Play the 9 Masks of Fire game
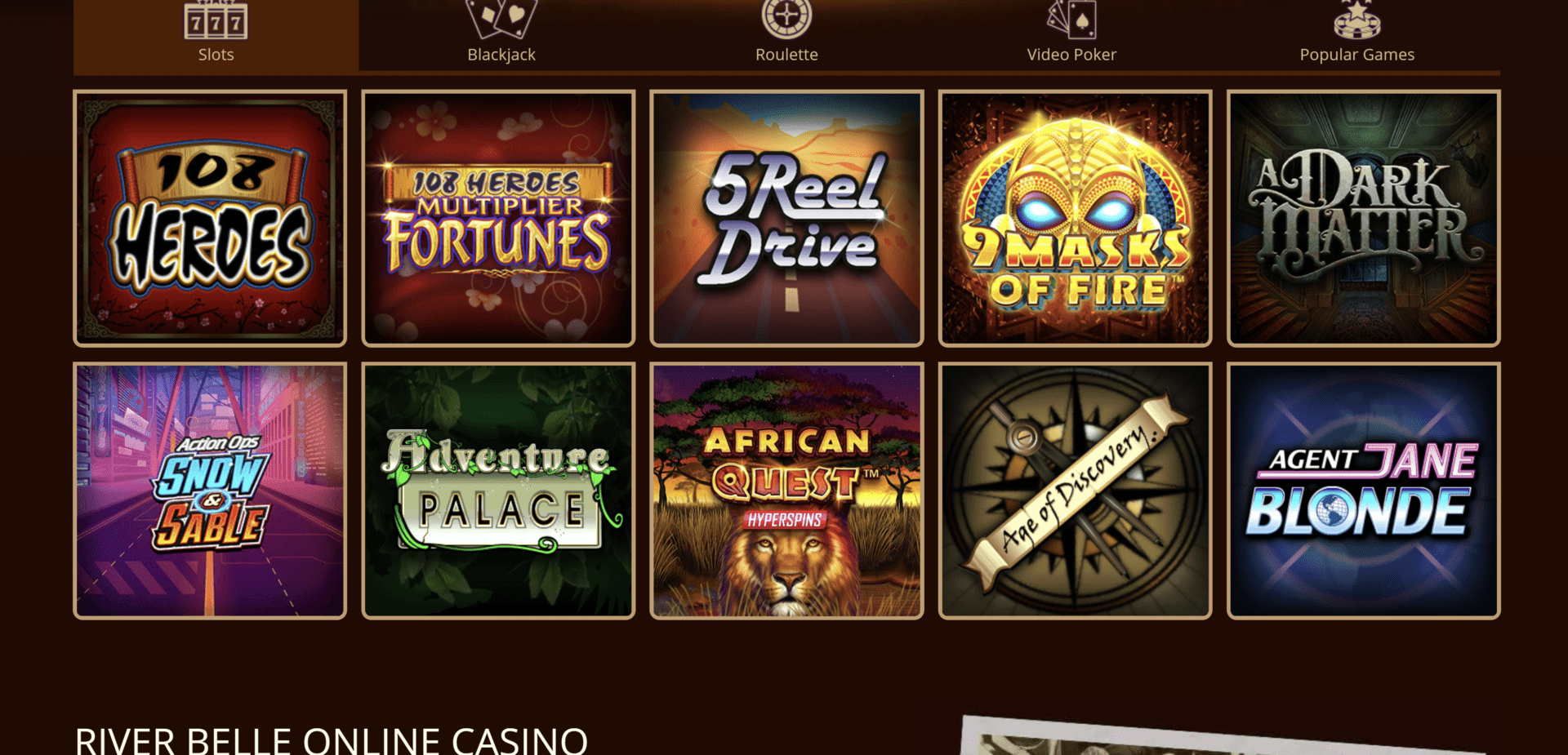 (1075, 218)
